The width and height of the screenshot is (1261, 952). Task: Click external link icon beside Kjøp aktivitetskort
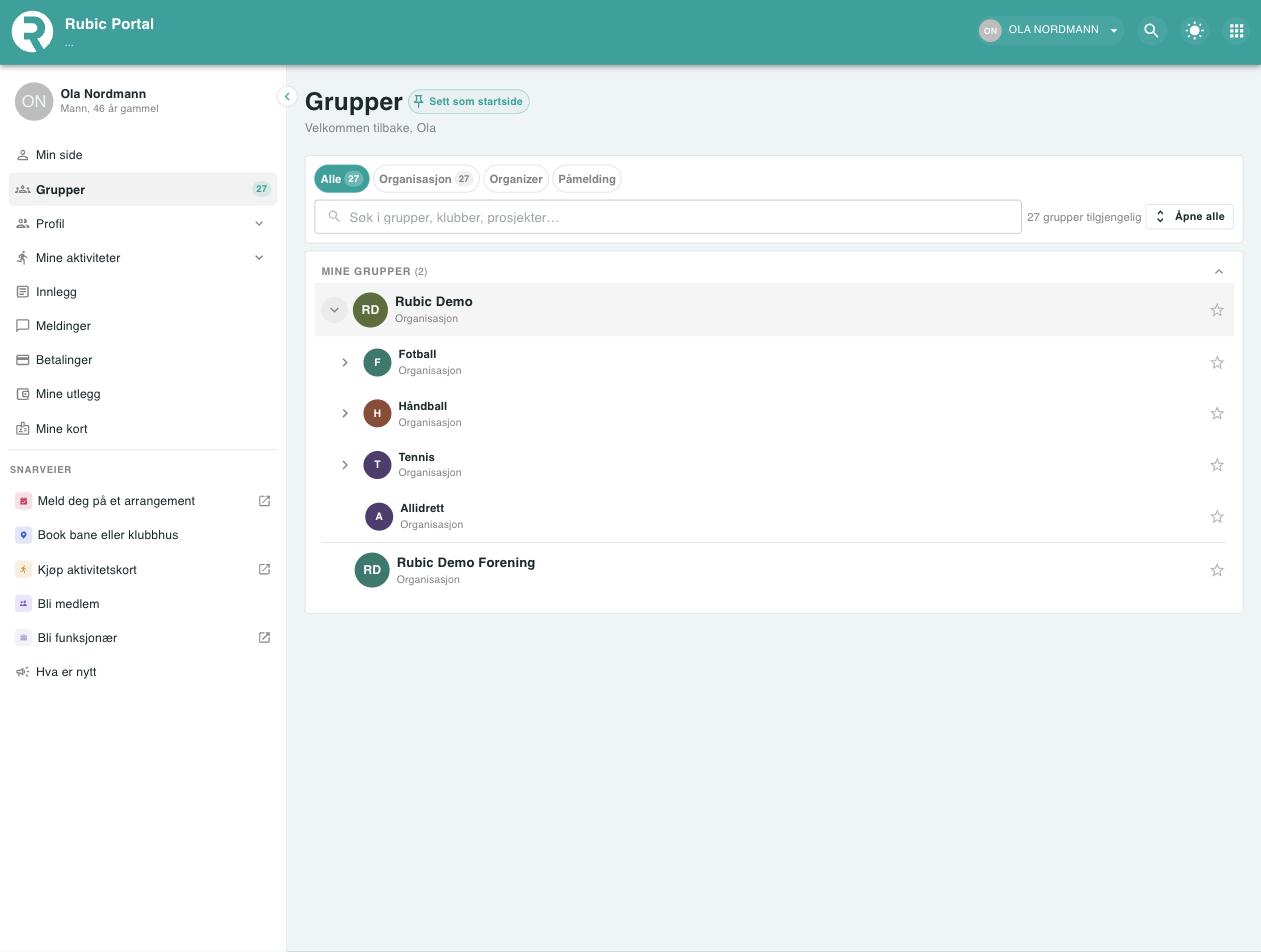(x=265, y=570)
